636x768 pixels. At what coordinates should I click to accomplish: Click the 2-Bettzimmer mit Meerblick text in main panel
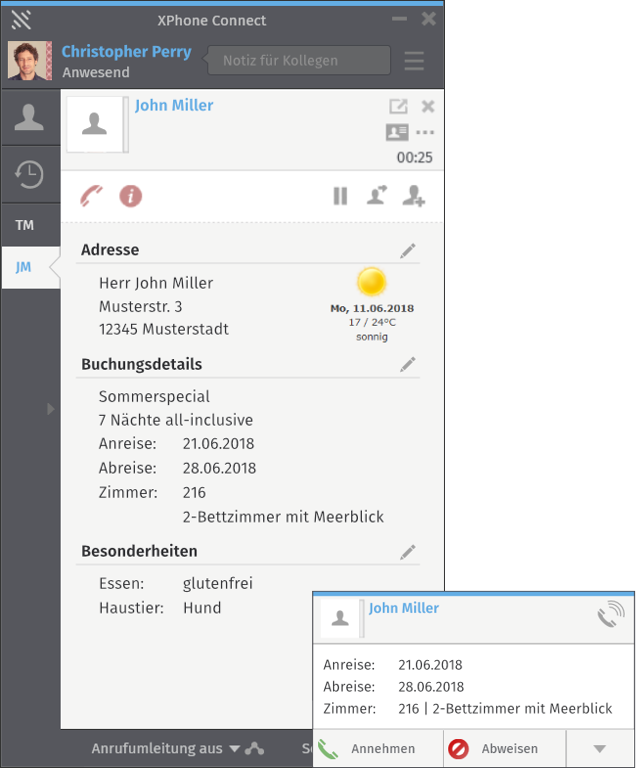coord(283,517)
